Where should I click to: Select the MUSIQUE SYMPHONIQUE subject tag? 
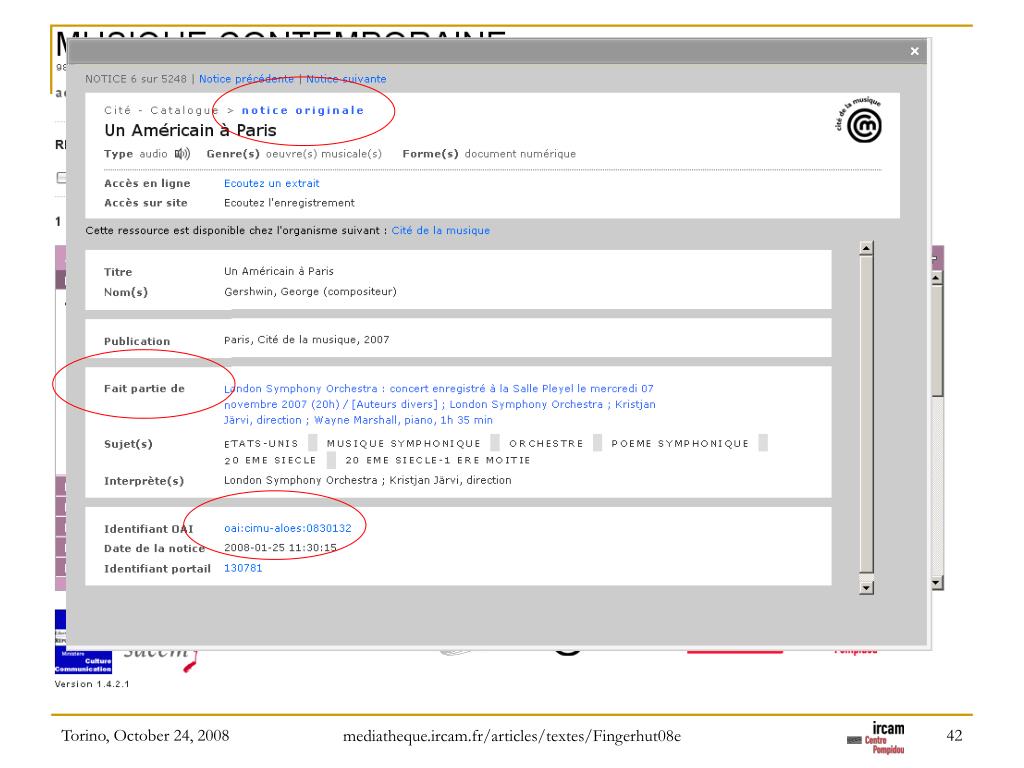pyautogui.click(x=404, y=444)
